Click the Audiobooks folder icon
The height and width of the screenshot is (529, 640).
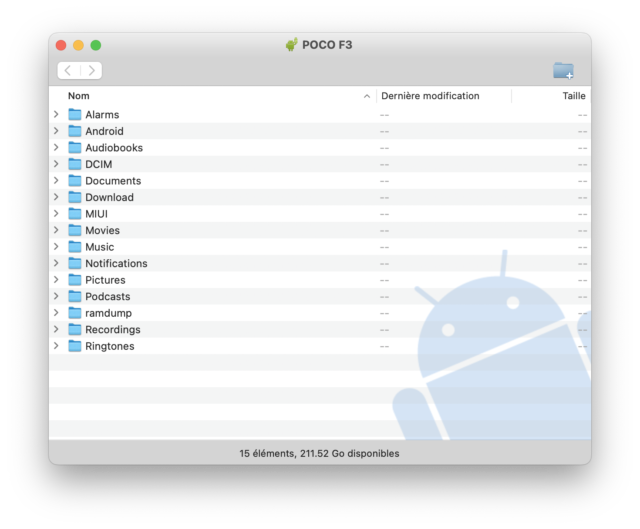[x=75, y=147]
